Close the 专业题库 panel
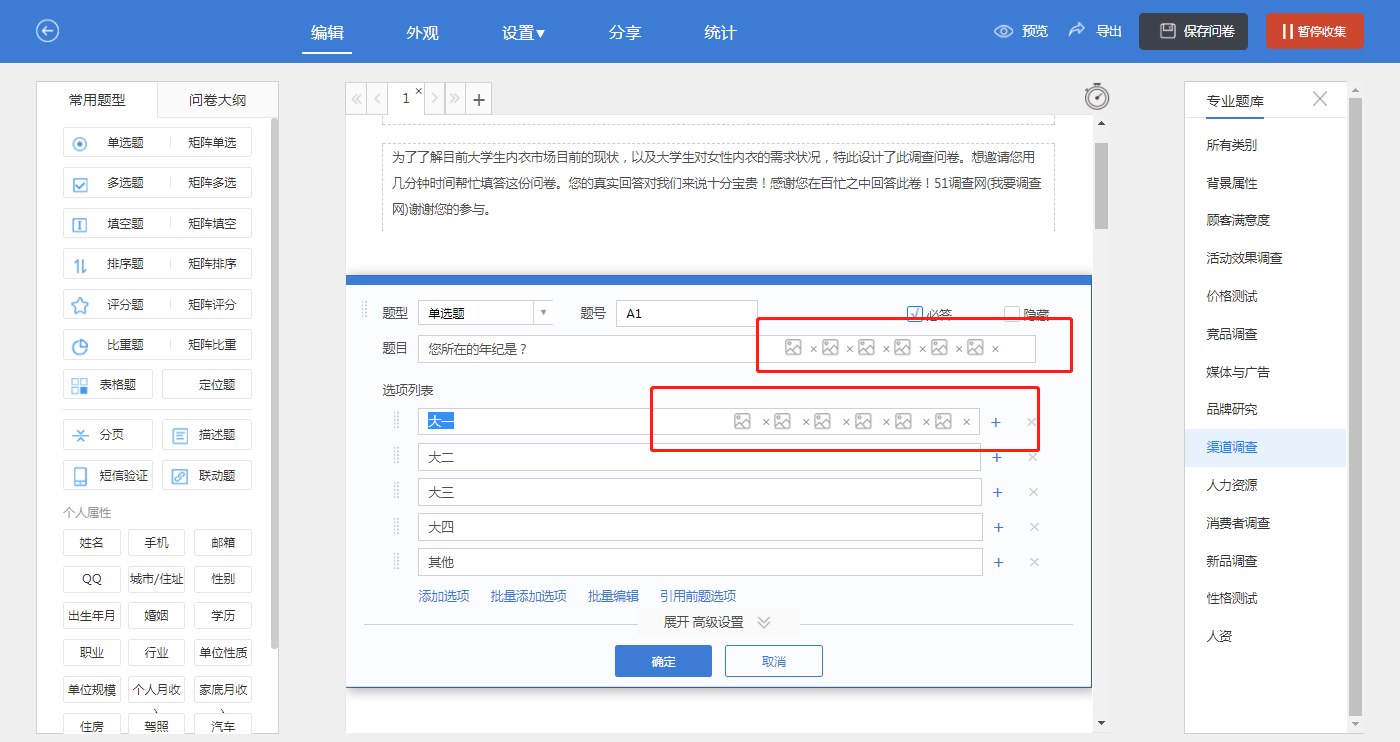The image size is (1400, 742). pyautogui.click(x=1320, y=99)
